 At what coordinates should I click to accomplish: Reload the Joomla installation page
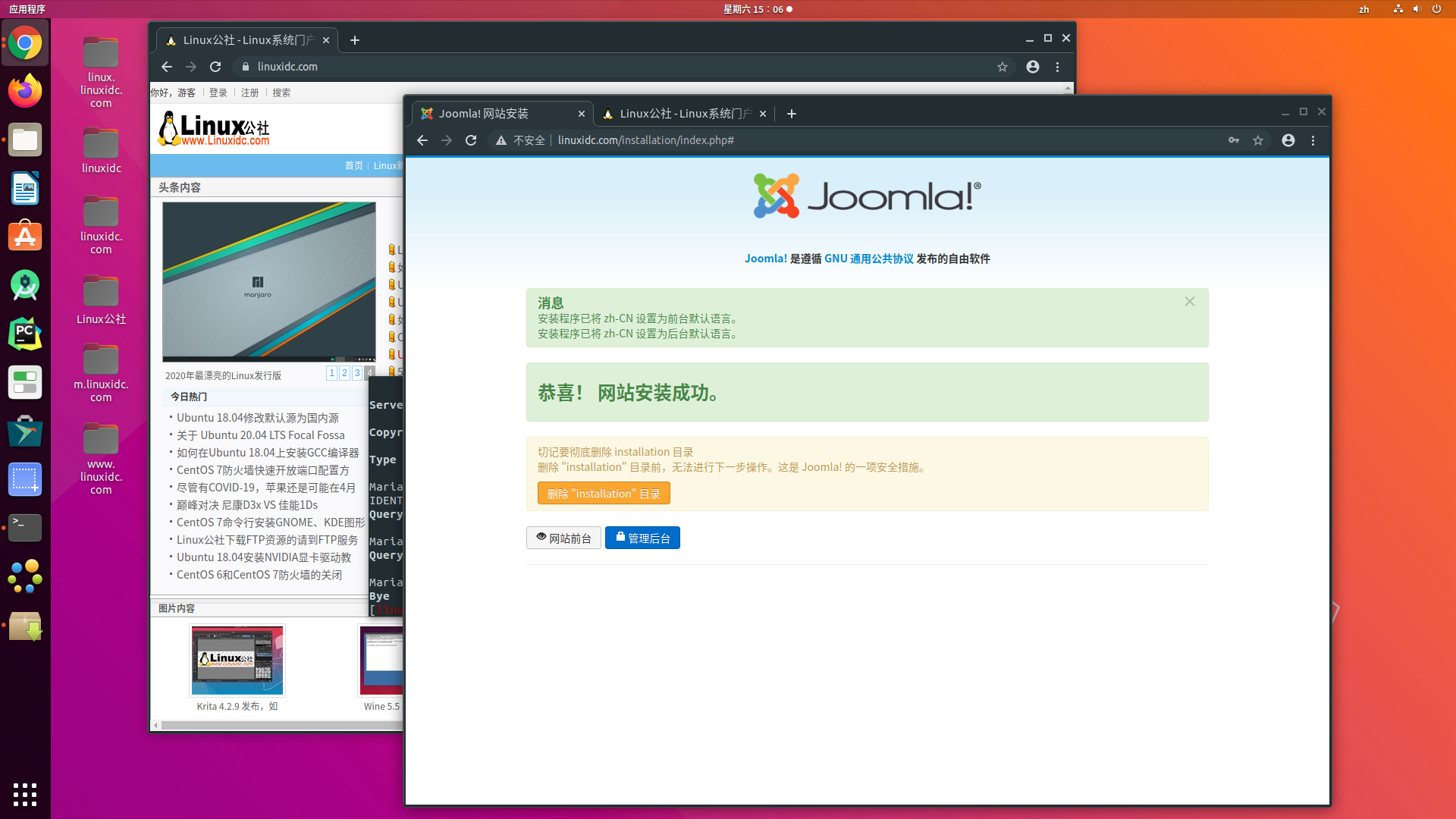point(471,140)
